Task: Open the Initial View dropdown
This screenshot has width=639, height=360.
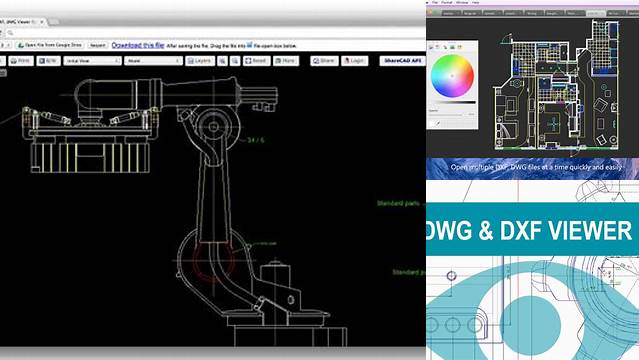Action: click(93, 61)
